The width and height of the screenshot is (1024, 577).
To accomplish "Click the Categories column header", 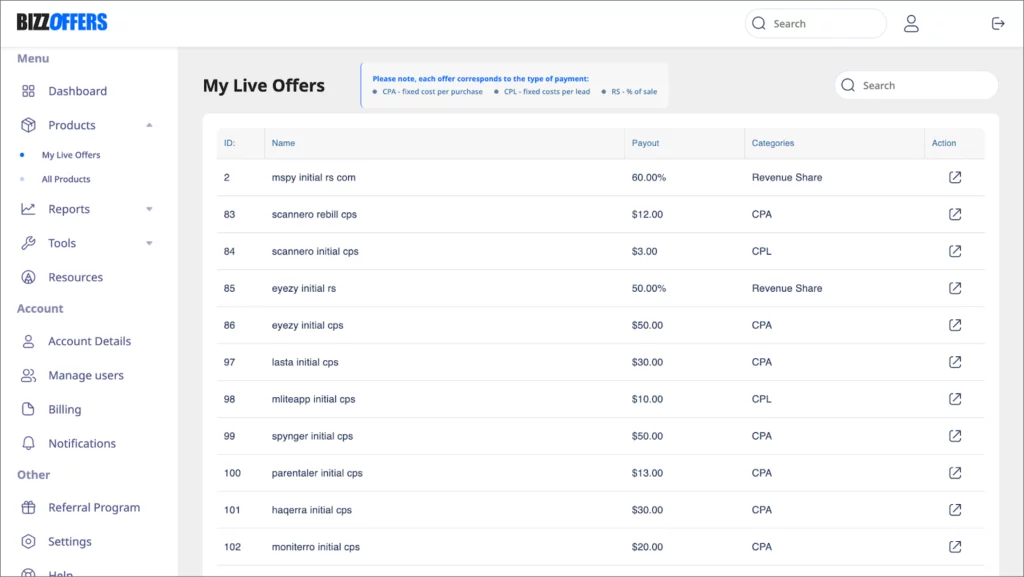I will [x=773, y=143].
